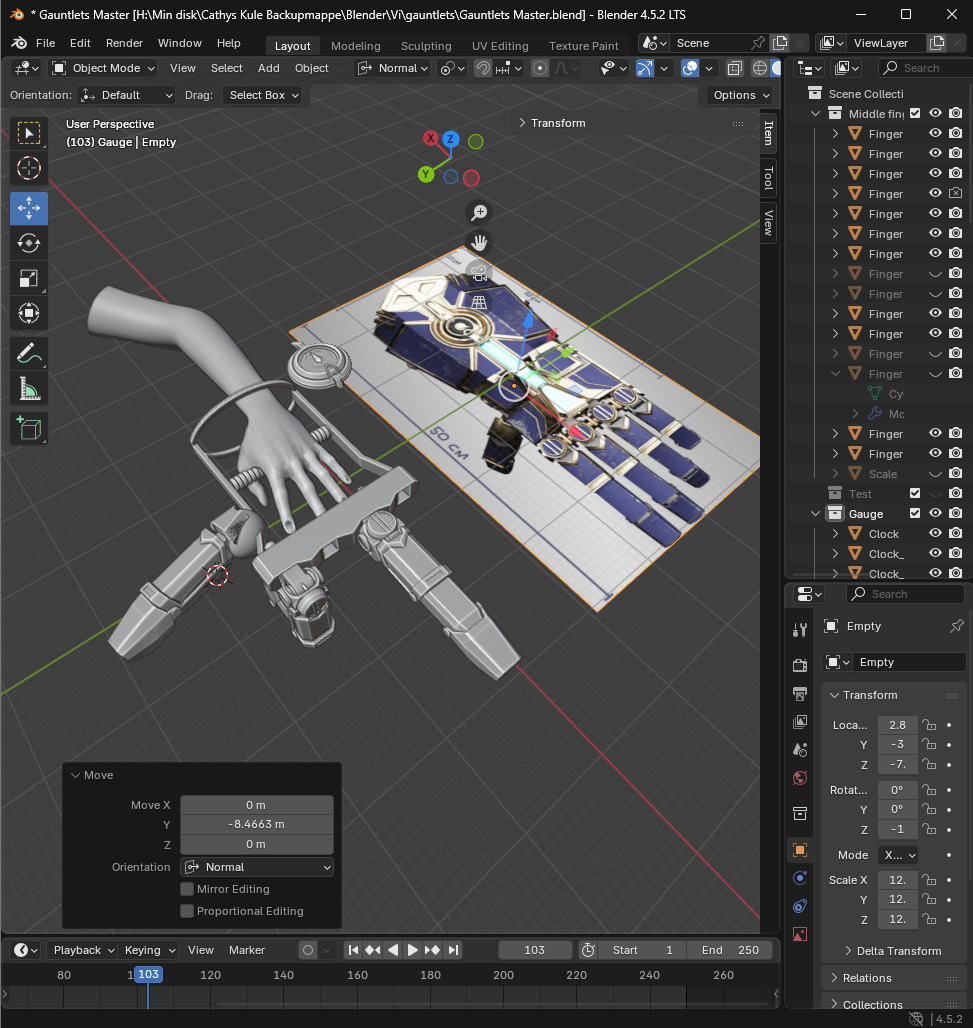Open the Add menu in viewport header
The height and width of the screenshot is (1028, 973).
[269, 68]
